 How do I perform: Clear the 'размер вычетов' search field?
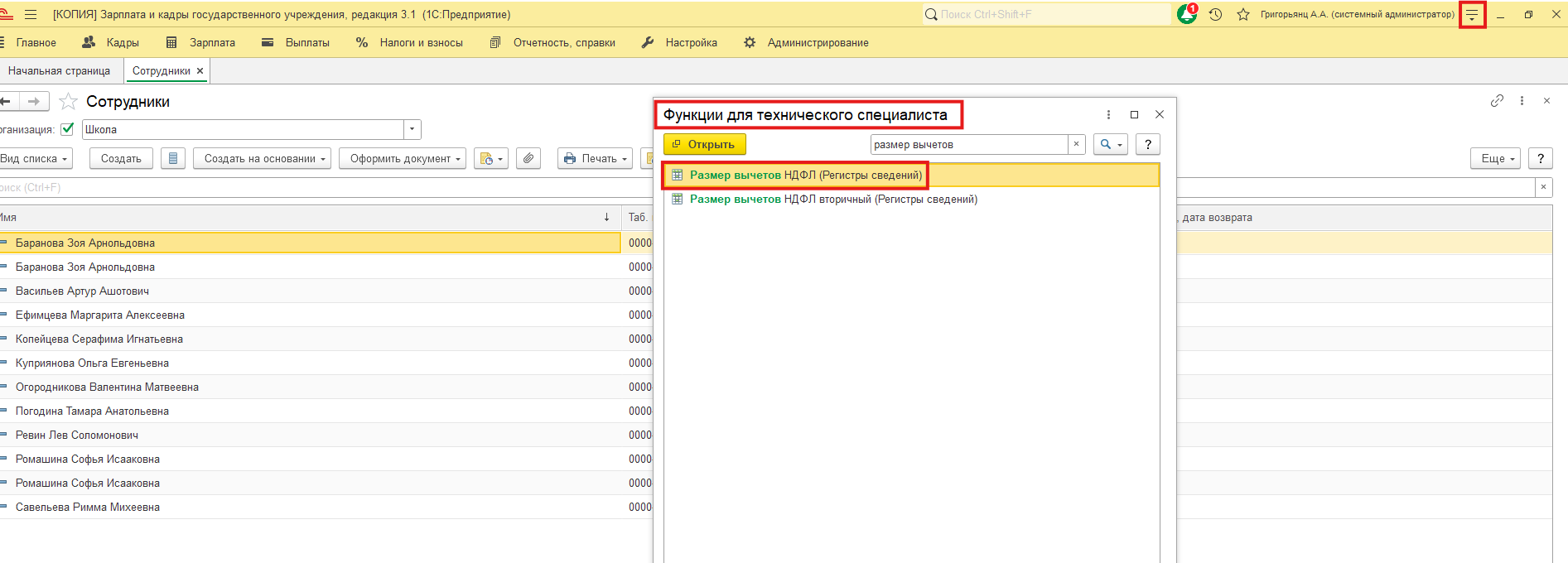coord(1076,144)
